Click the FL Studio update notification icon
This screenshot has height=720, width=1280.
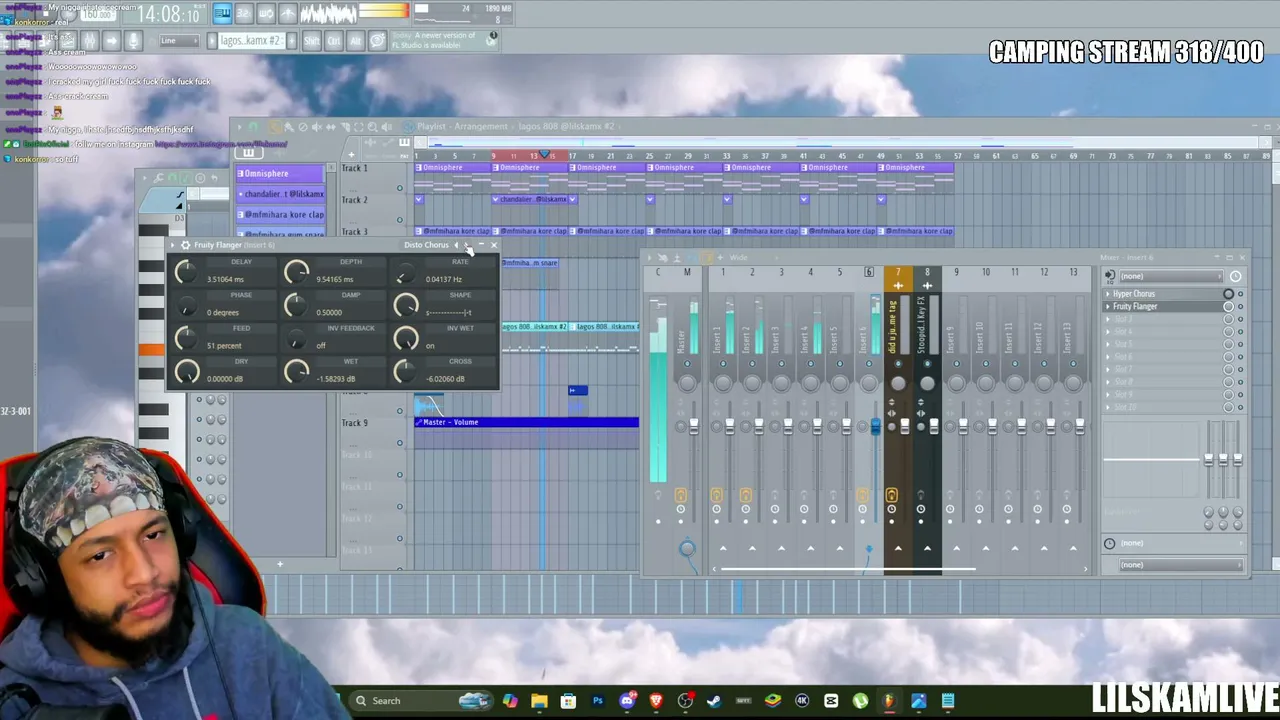[491, 38]
